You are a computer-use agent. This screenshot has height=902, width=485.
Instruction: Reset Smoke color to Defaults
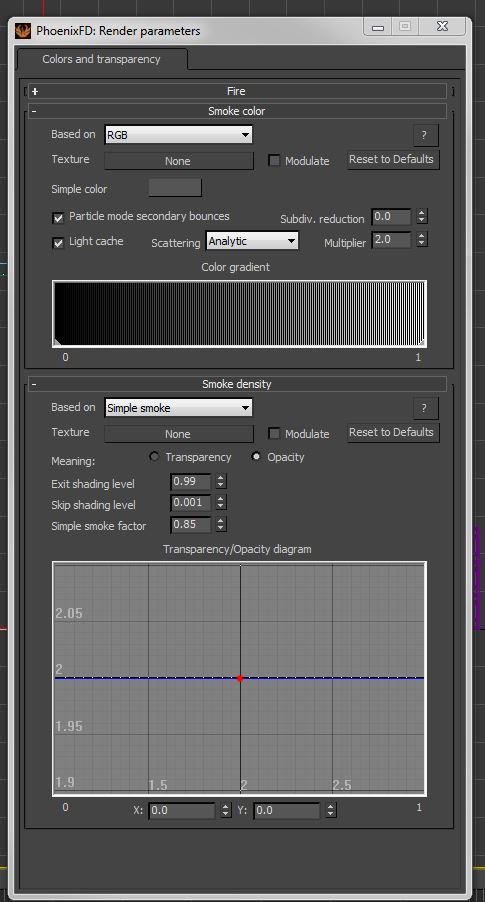(394, 159)
